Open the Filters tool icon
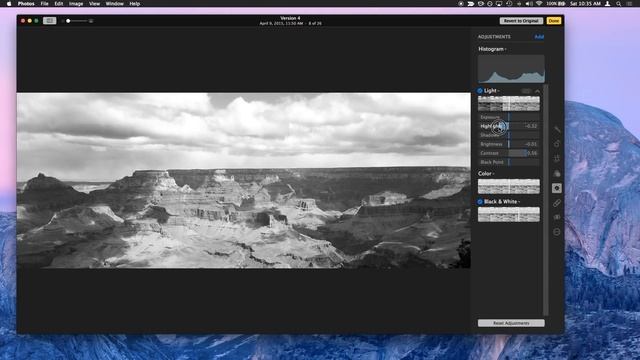 pos(557,173)
